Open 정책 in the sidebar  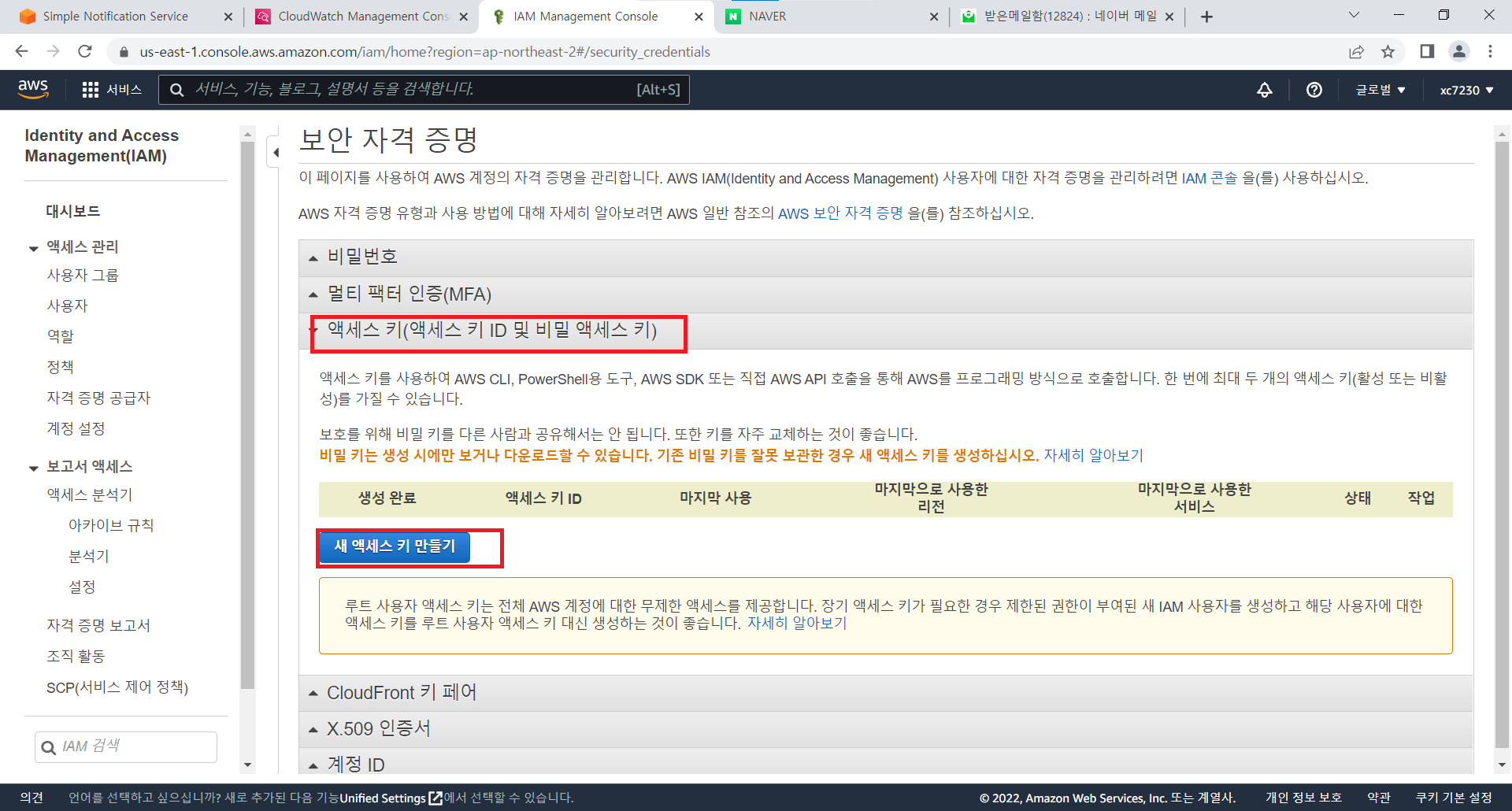(x=60, y=367)
